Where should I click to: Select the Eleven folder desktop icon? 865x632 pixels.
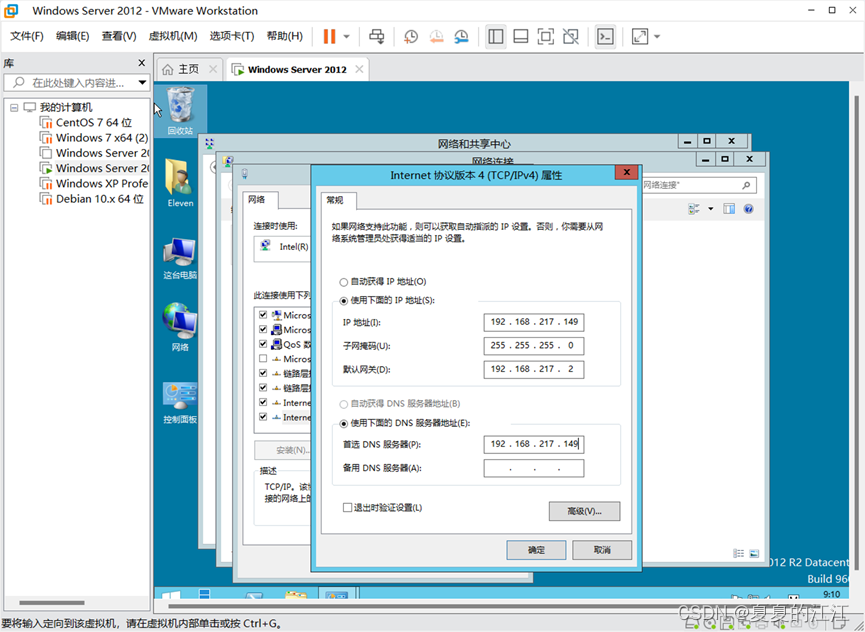[180, 183]
